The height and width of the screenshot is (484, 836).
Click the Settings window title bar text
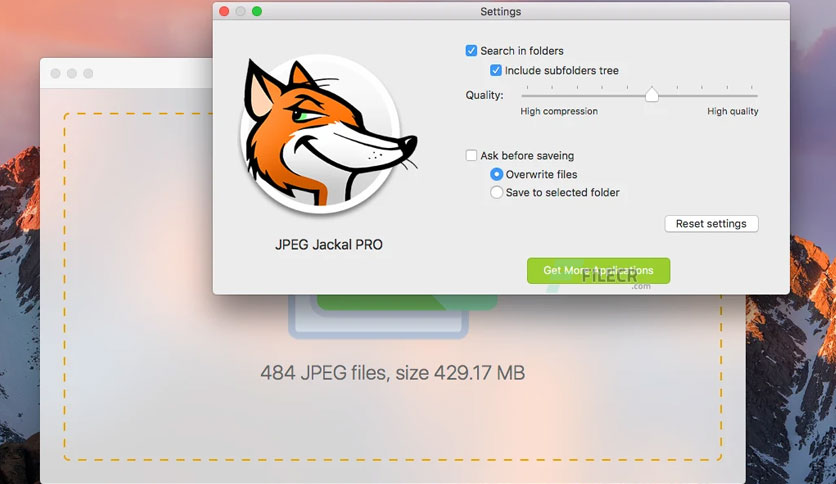(x=501, y=11)
